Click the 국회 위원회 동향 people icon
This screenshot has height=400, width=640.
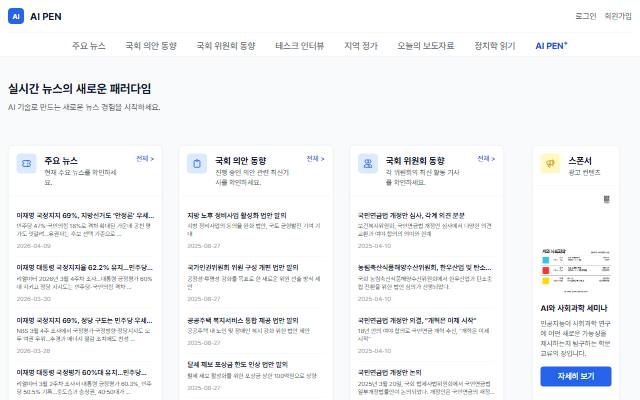pyautogui.click(x=368, y=164)
